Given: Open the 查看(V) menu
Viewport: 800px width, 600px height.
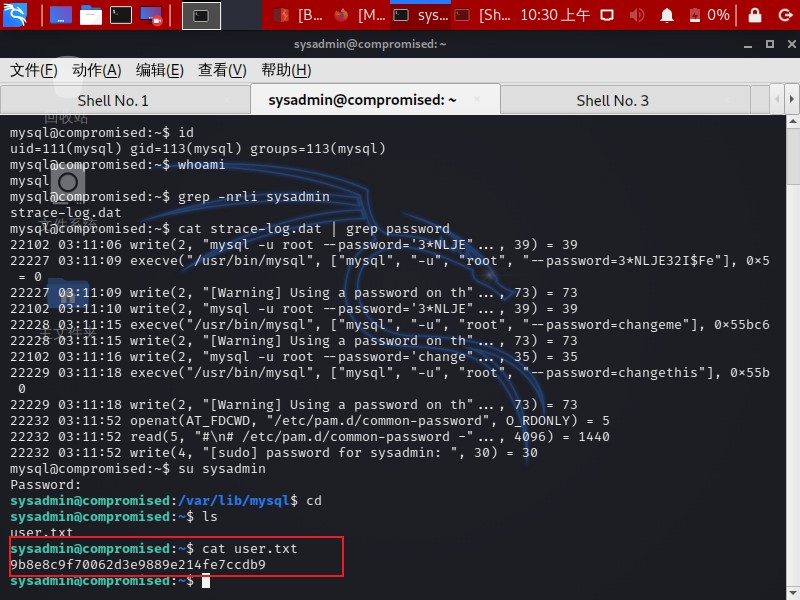Looking at the screenshot, I should pyautogui.click(x=222, y=70).
